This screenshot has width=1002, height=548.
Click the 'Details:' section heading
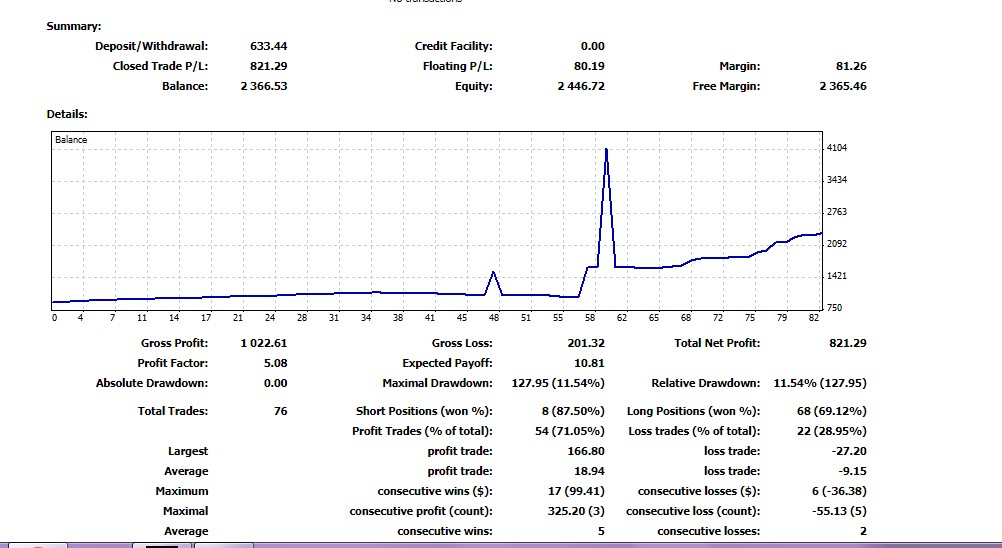(x=67, y=114)
